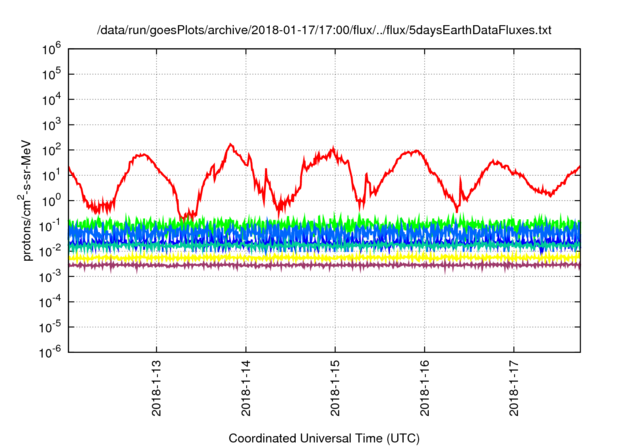640x448 pixels.
Task: Click the 10^2 y-axis tick label
Action: [x=51, y=151]
